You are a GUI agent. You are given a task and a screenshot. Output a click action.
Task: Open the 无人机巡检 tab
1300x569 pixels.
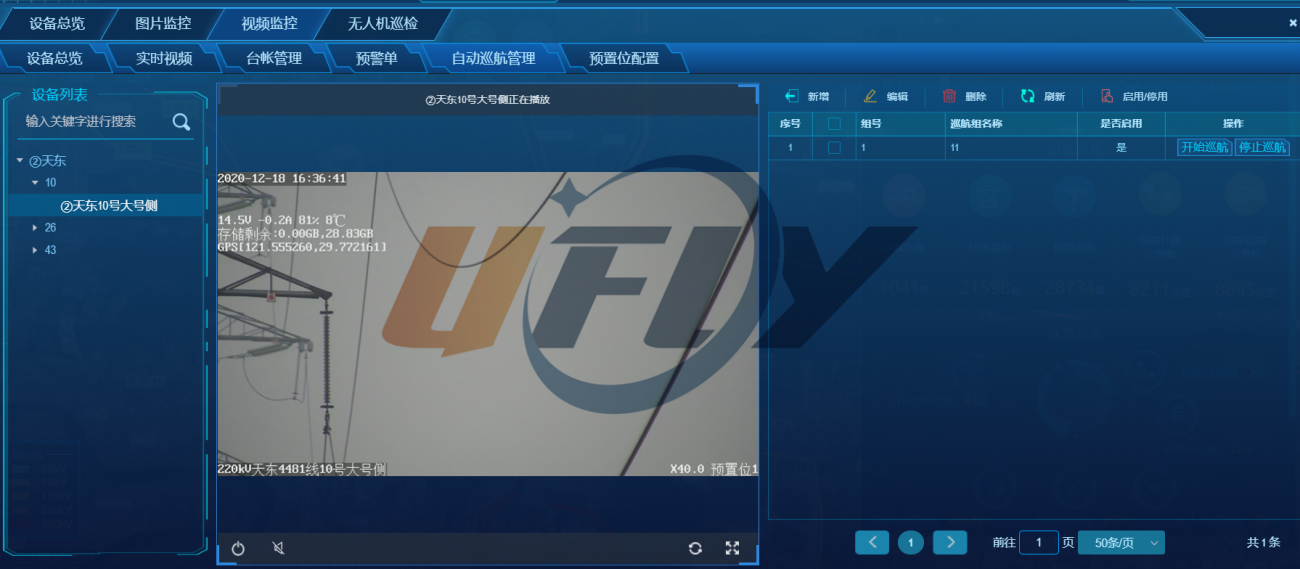click(x=383, y=23)
